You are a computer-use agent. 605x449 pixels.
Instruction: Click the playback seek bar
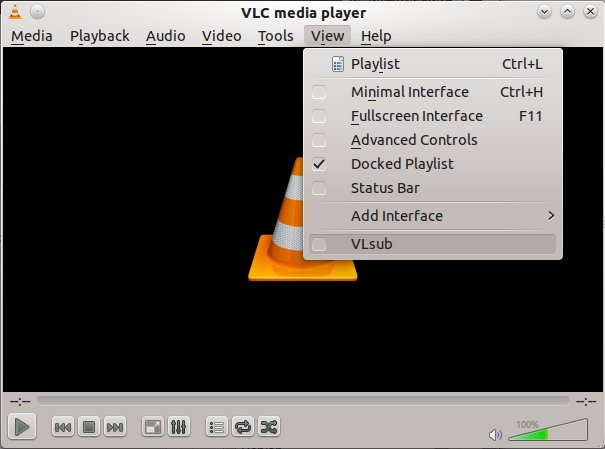pos(303,401)
